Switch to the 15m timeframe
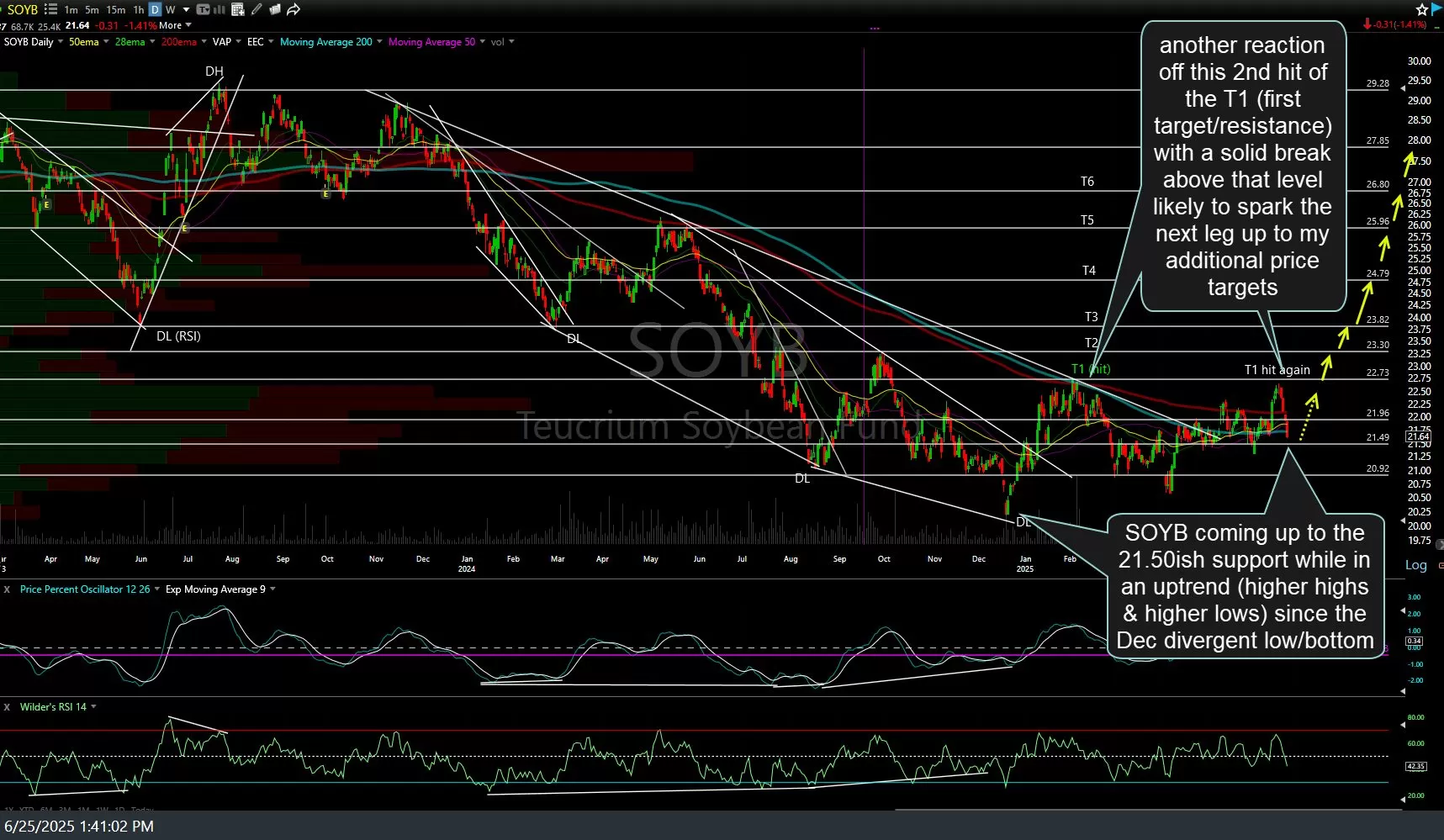Image resolution: width=1444 pixels, height=840 pixels. click(116, 9)
